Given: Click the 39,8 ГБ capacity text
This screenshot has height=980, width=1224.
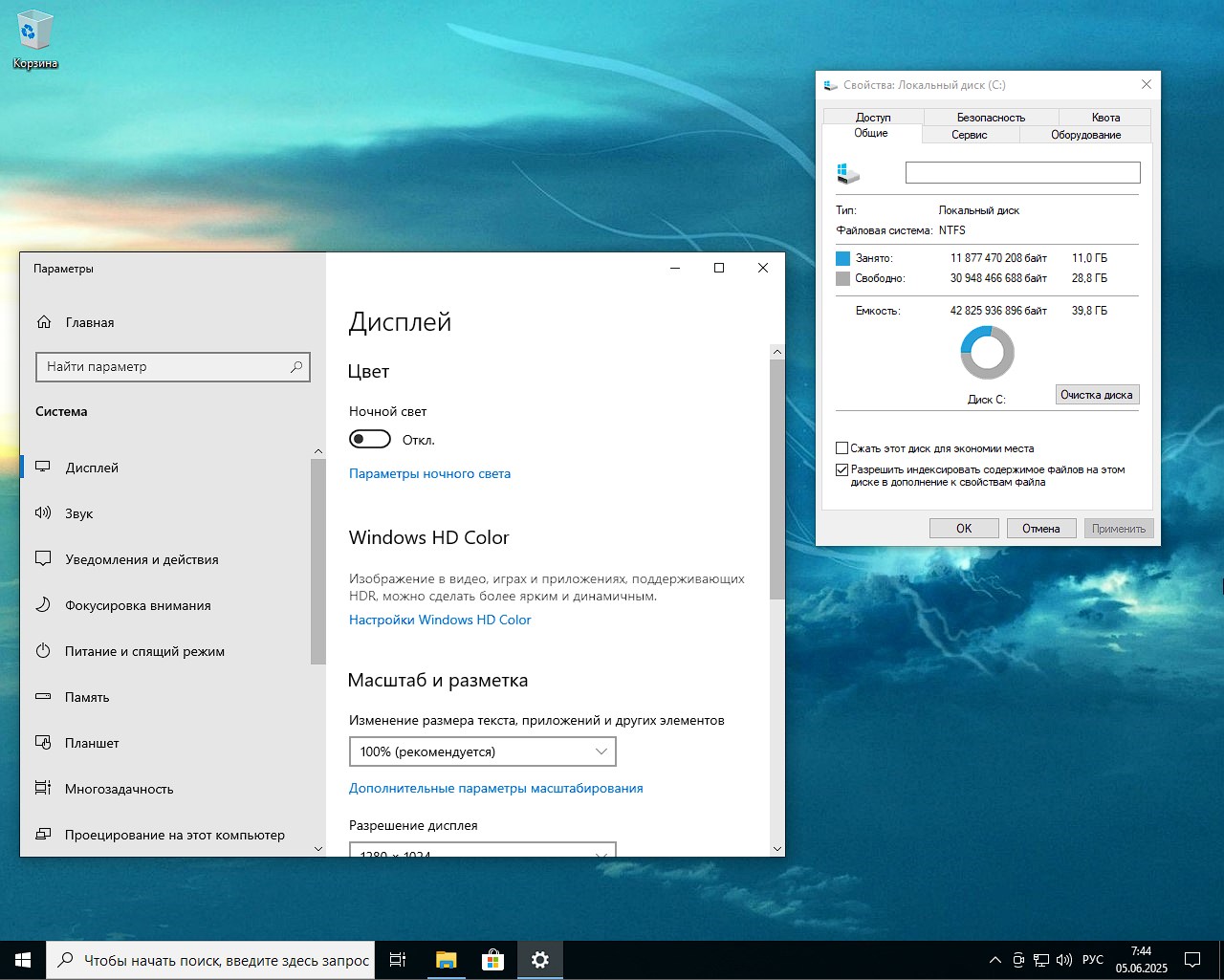Looking at the screenshot, I should click(1089, 311).
